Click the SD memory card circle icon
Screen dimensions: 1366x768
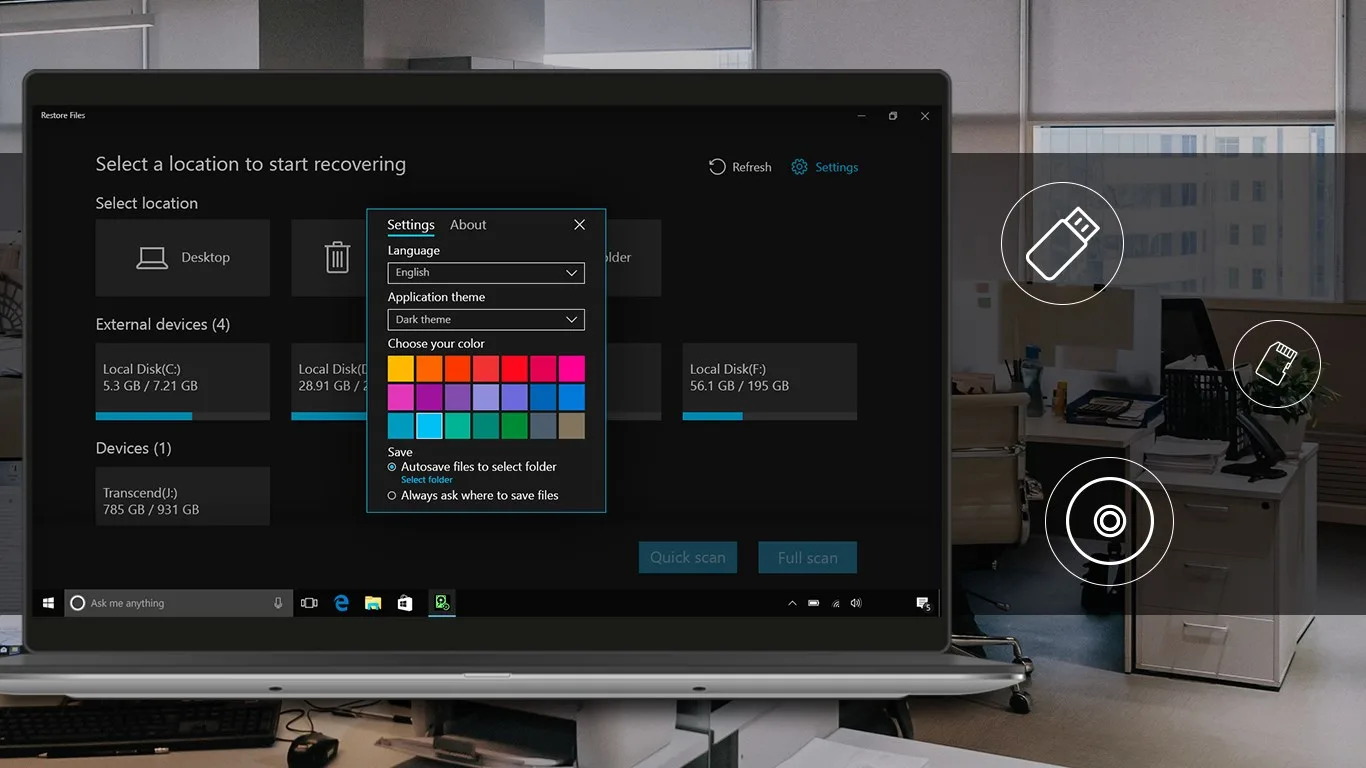click(1277, 363)
